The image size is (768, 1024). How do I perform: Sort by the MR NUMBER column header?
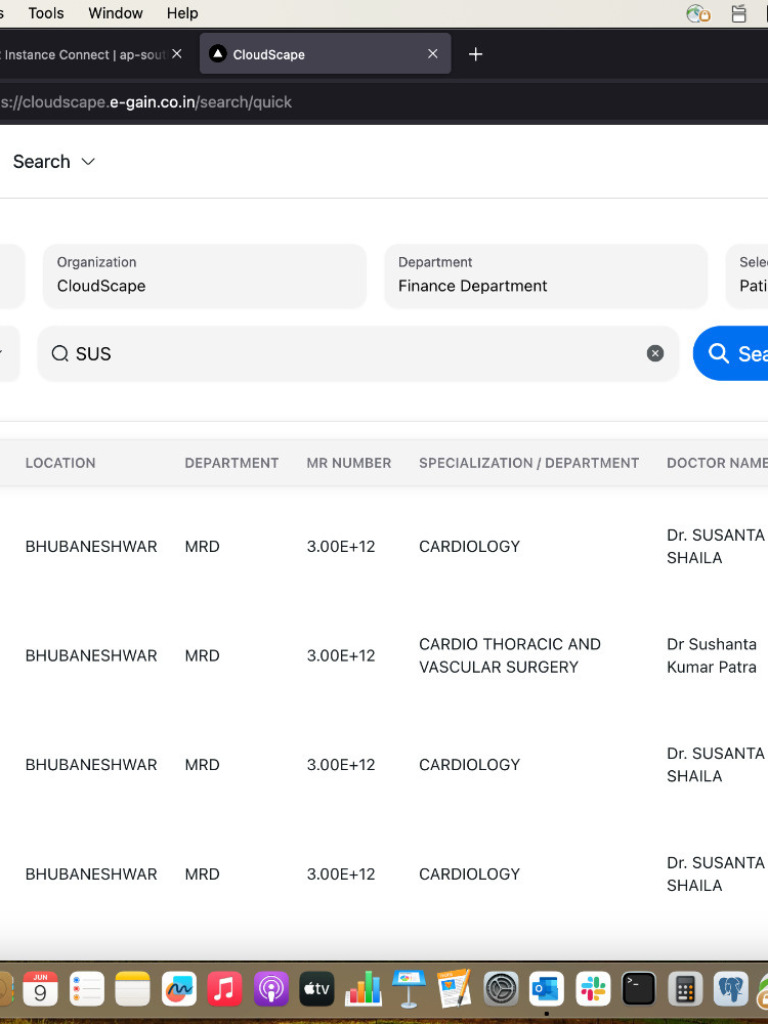349,463
